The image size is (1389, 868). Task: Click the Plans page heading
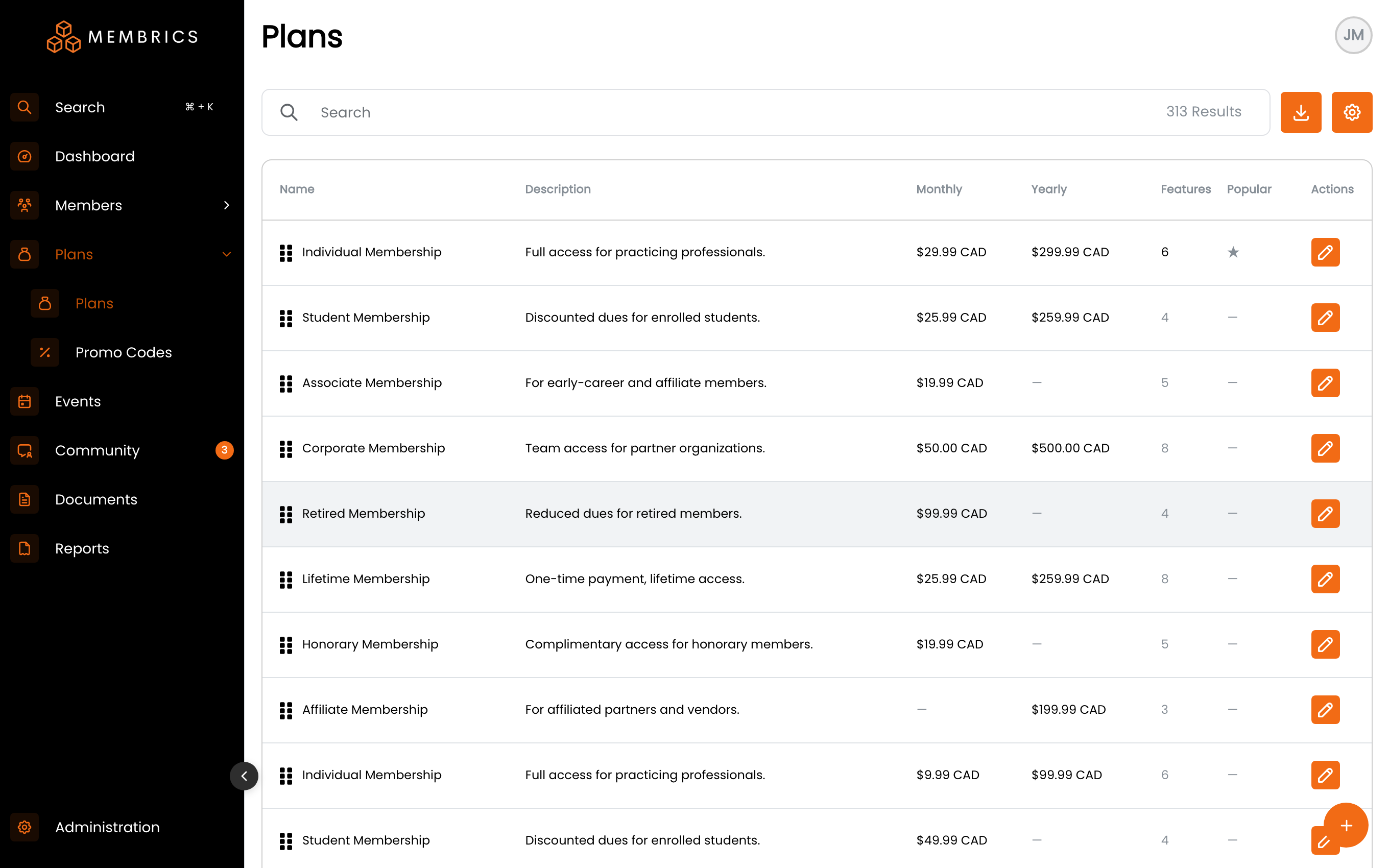click(302, 36)
